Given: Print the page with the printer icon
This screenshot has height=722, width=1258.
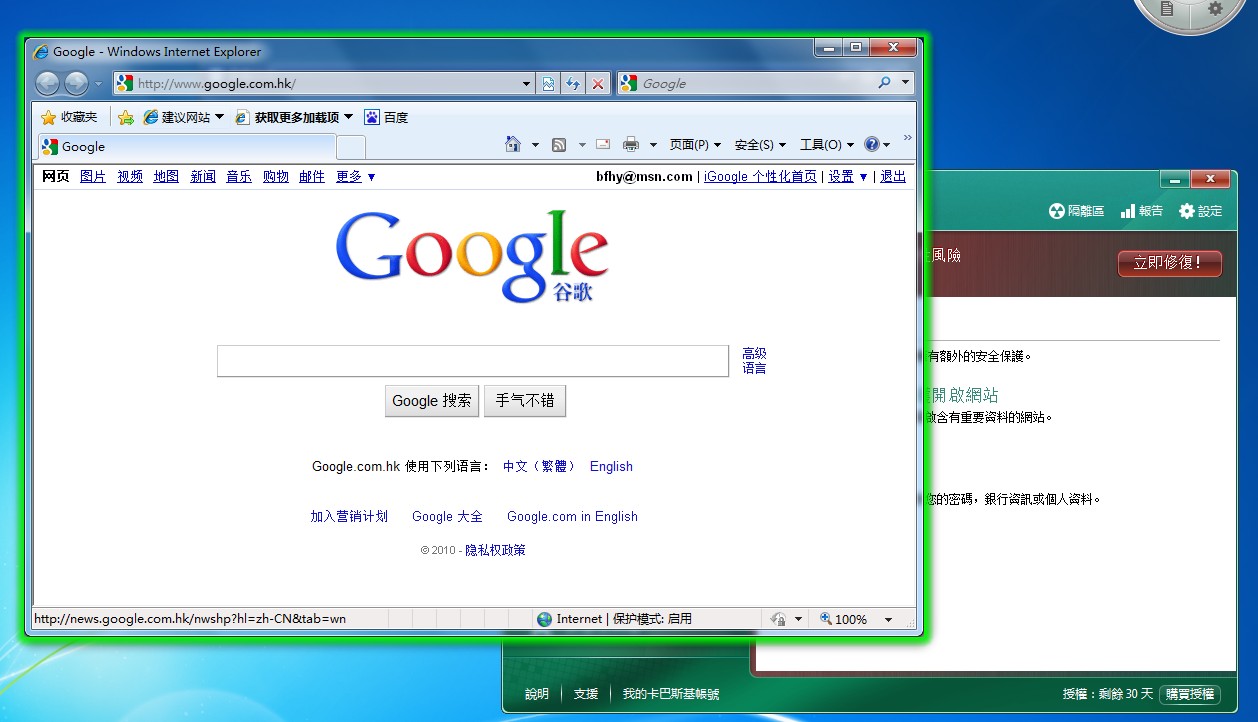Looking at the screenshot, I should (631, 145).
